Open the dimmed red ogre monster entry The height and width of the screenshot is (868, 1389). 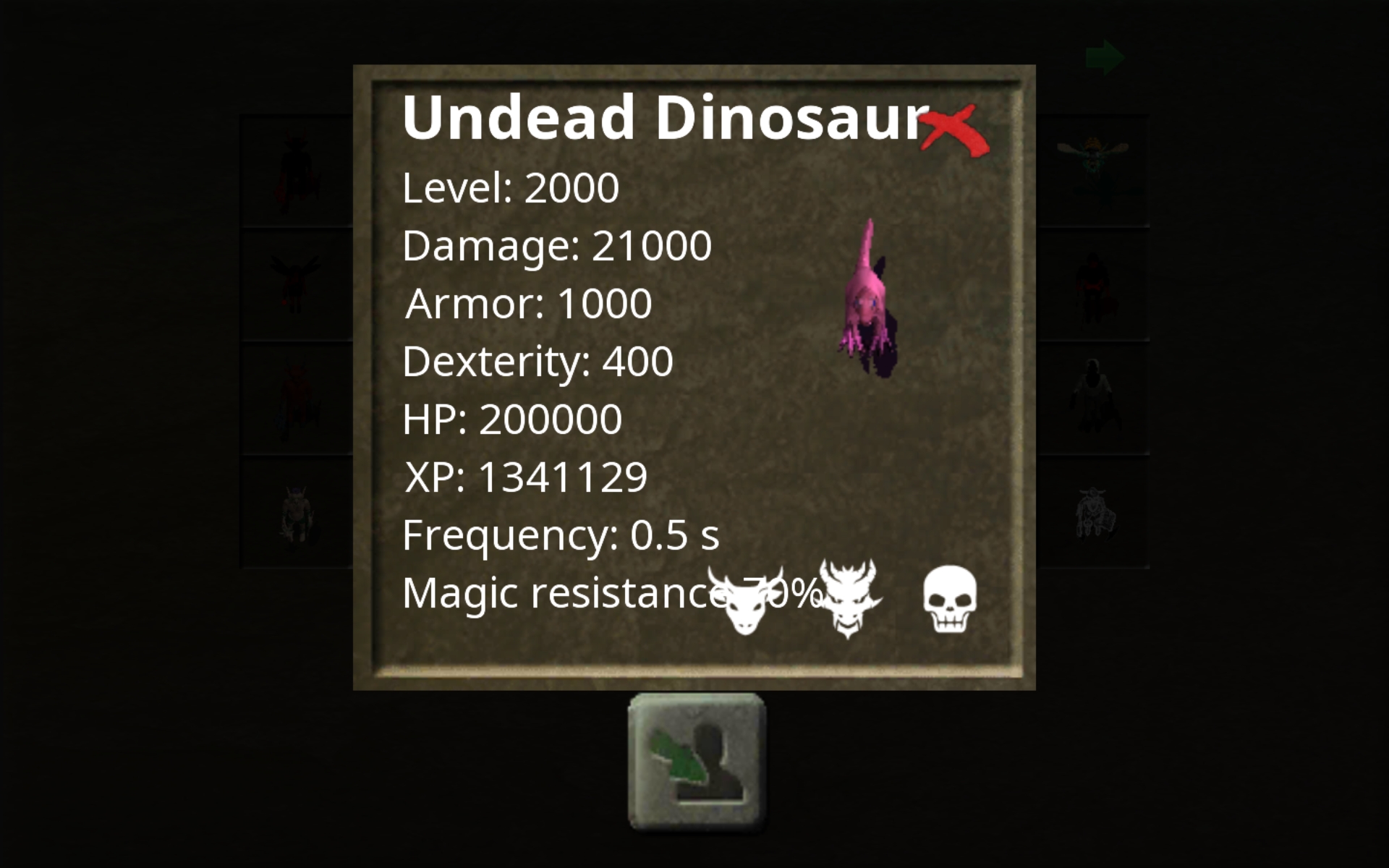click(x=1092, y=286)
